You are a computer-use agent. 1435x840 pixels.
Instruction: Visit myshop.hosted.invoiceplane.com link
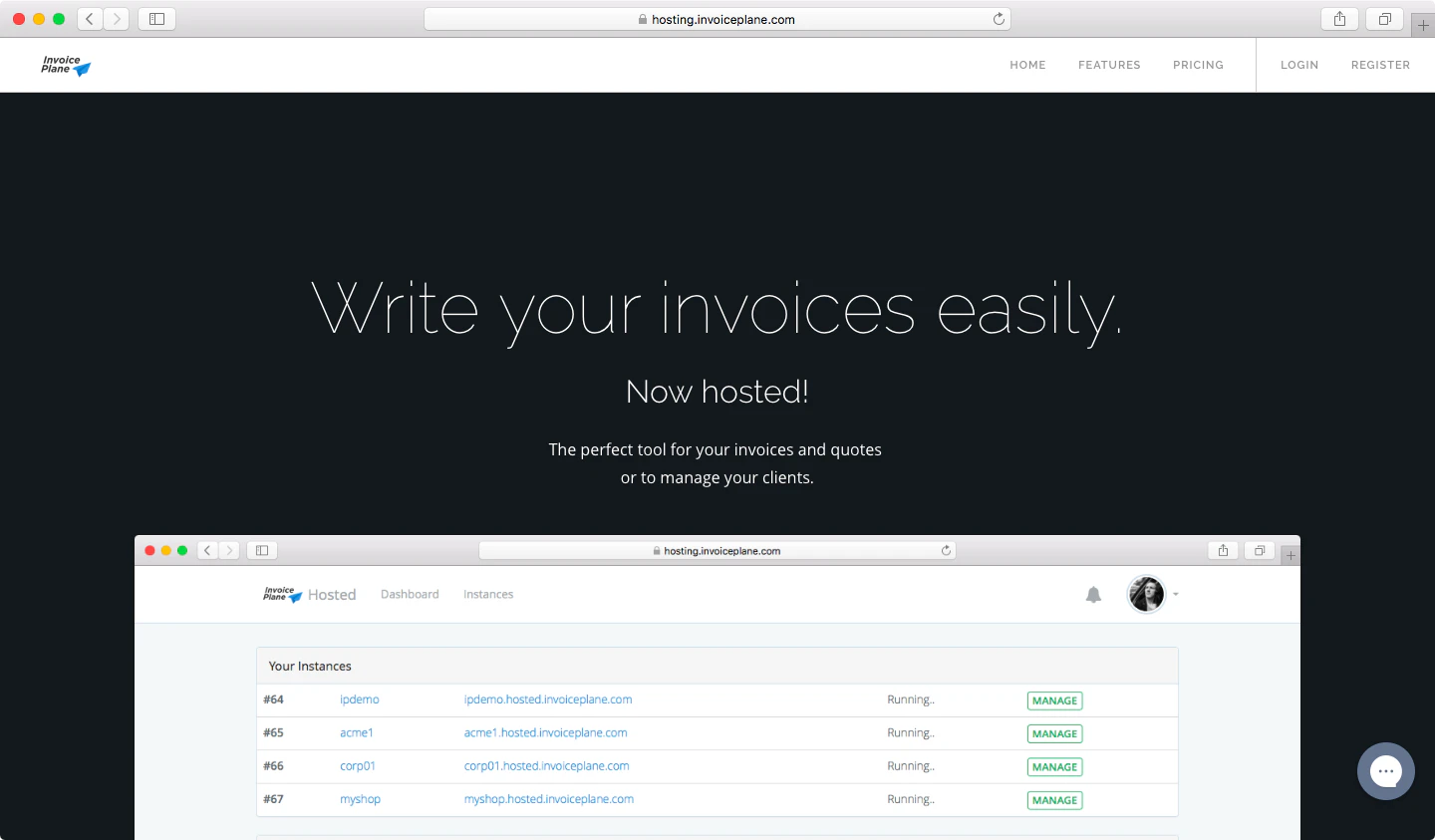click(549, 799)
